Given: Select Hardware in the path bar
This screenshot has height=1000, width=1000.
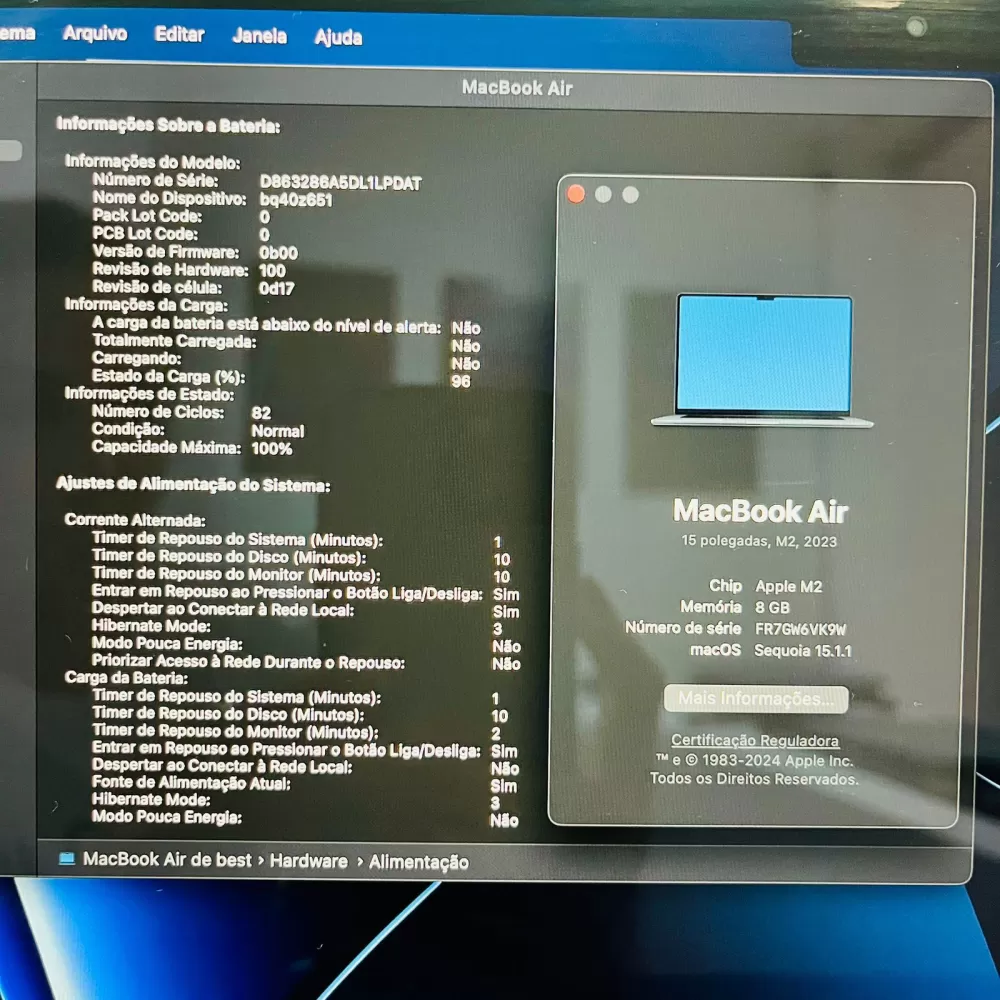Looking at the screenshot, I should [309, 861].
